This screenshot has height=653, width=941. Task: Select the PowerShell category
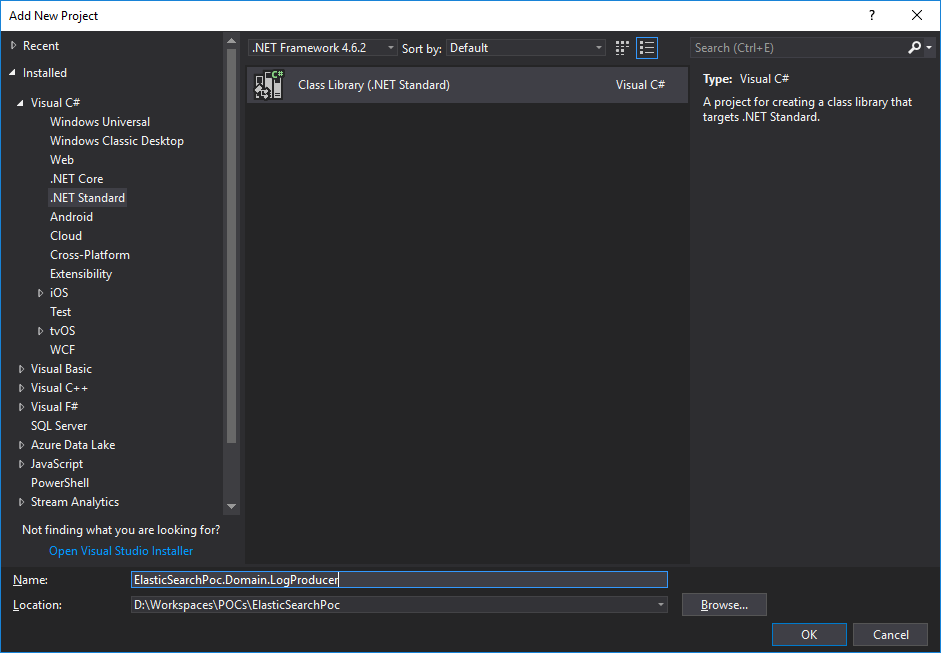(x=60, y=483)
